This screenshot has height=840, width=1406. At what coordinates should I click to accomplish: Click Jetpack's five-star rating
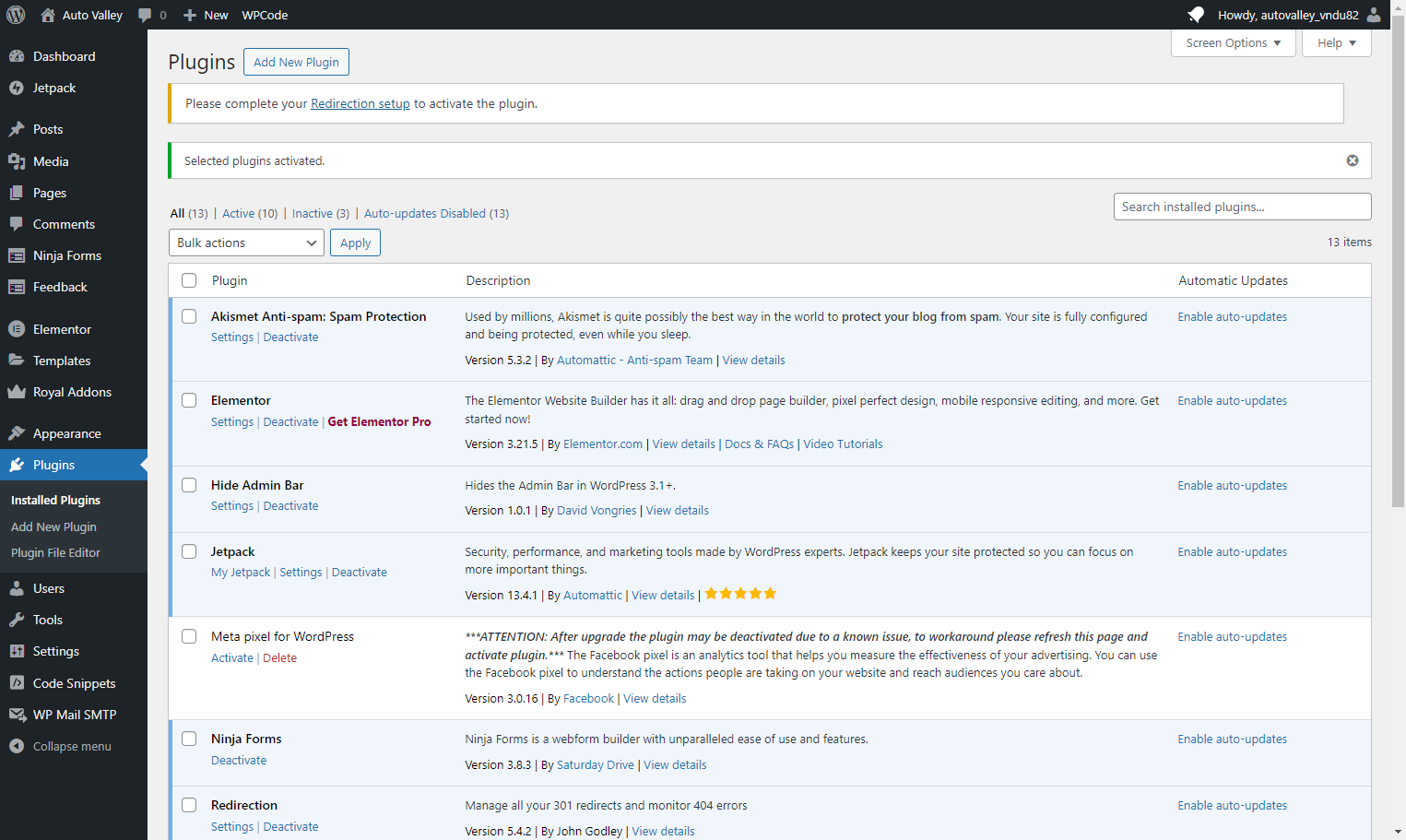740,594
